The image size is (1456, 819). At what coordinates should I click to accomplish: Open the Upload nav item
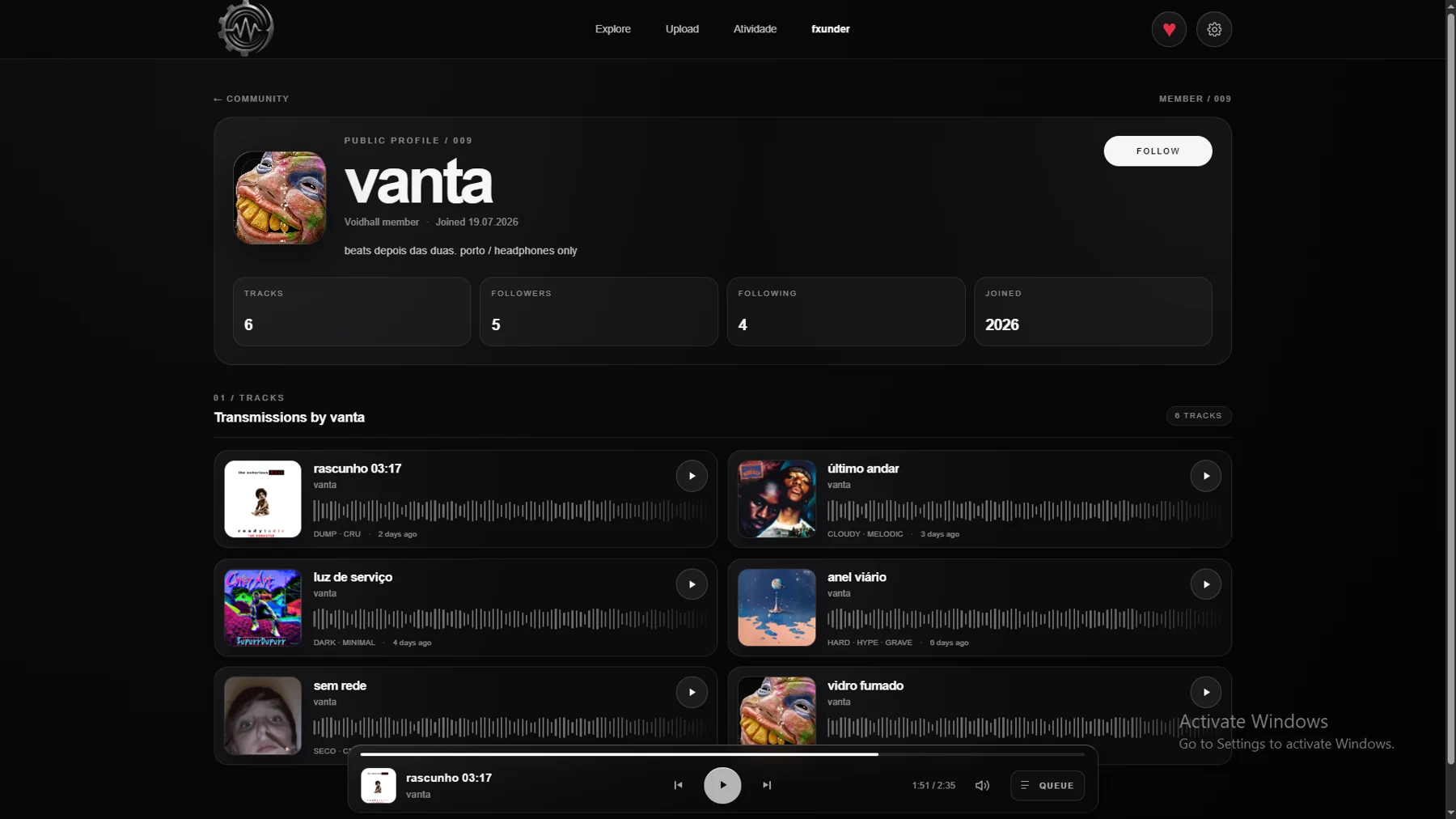(x=682, y=29)
